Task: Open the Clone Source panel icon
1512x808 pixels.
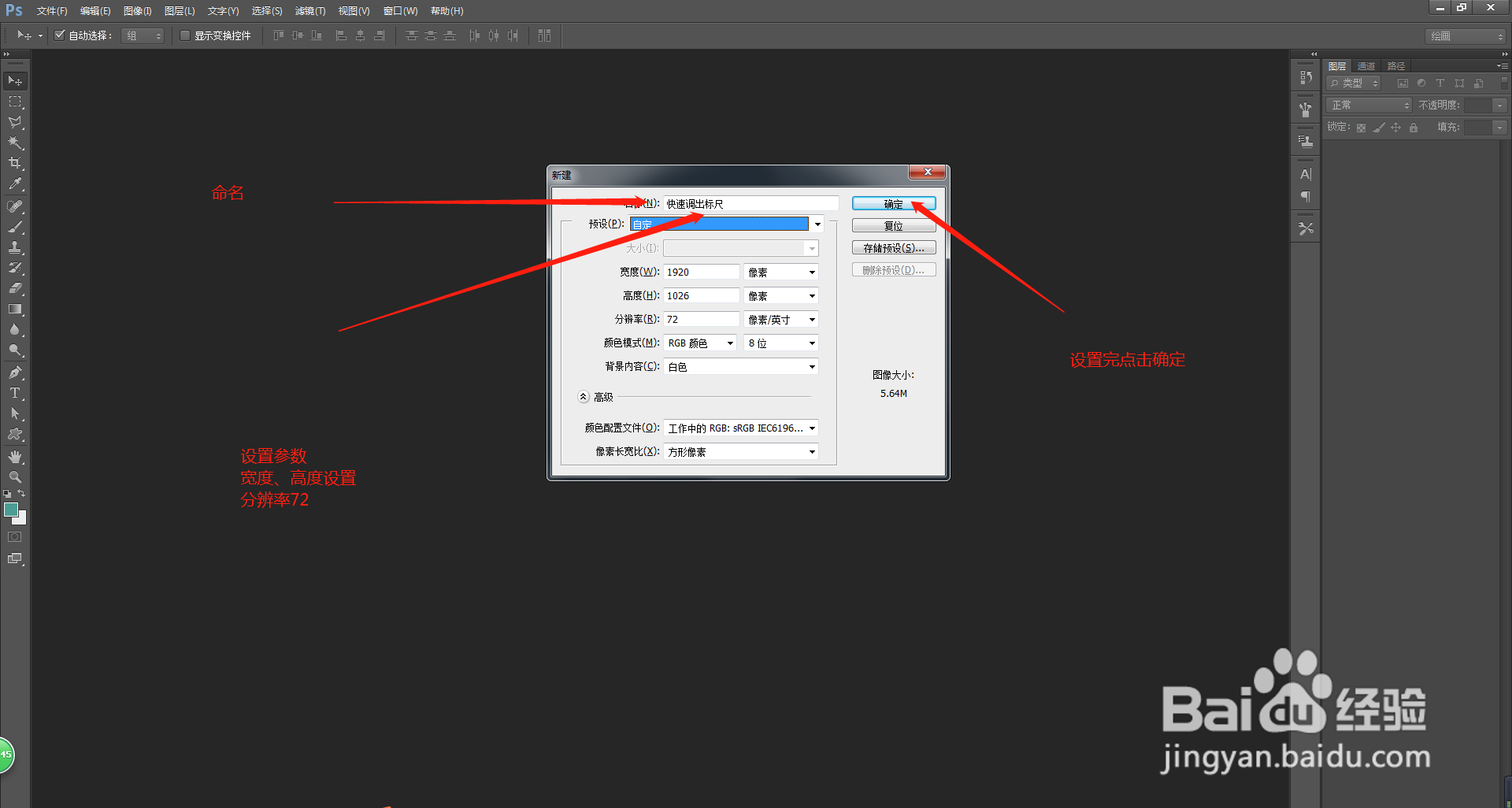Action: (x=1306, y=142)
